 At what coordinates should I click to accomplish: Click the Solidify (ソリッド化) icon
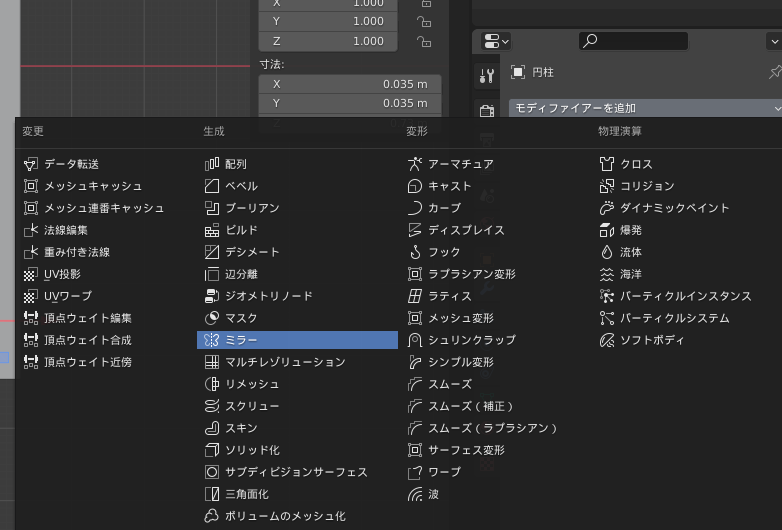212,450
